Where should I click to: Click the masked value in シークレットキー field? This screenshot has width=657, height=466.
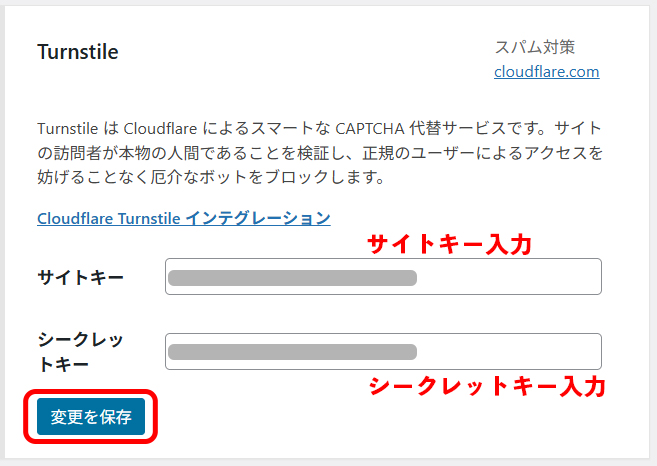click(292, 351)
